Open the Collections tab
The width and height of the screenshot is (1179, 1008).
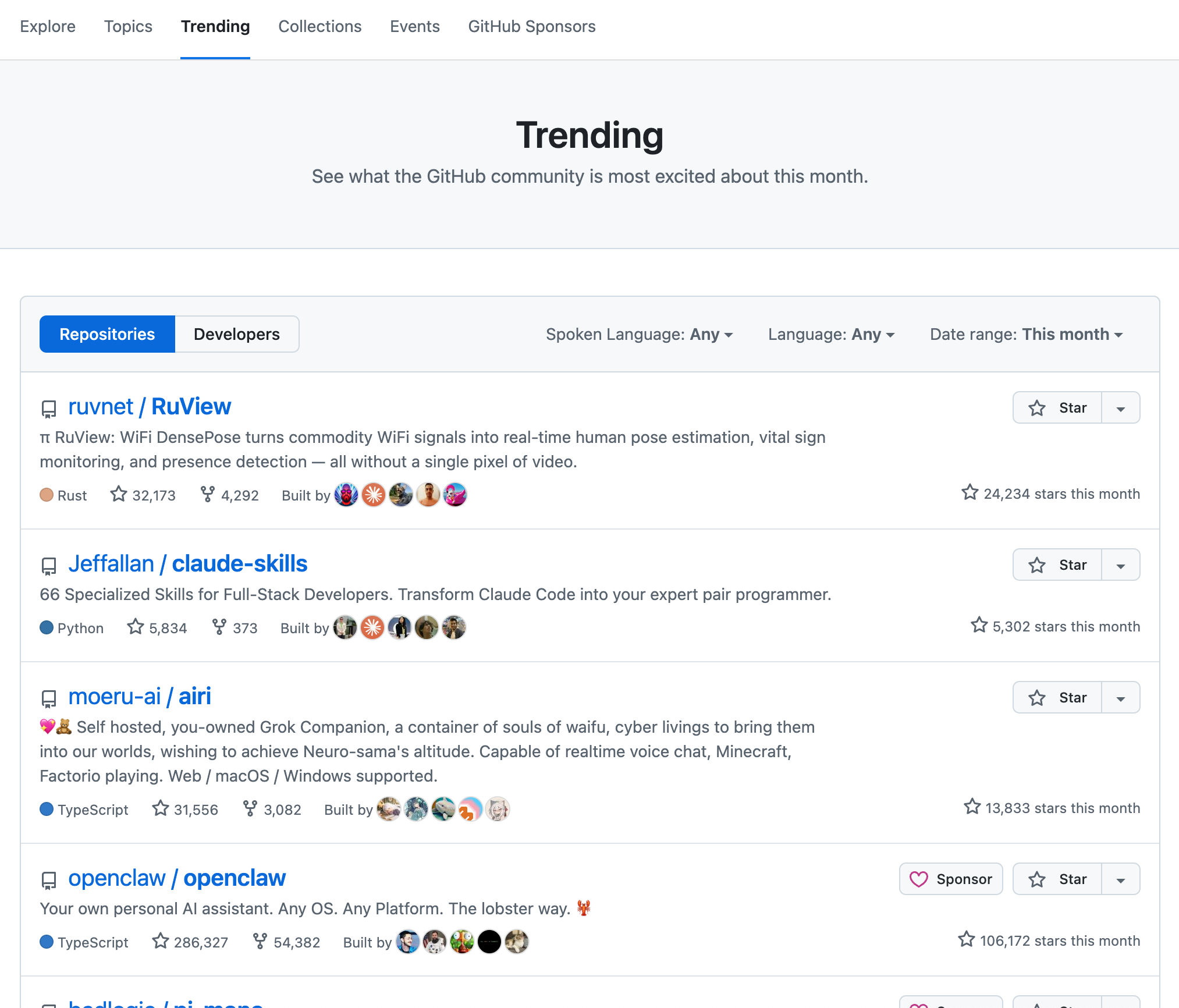pyautogui.click(x=319, y=26)
